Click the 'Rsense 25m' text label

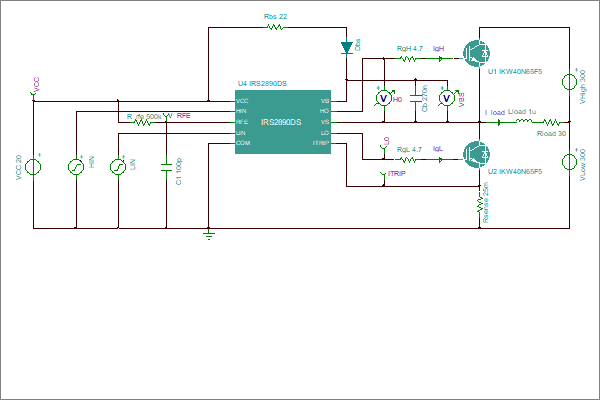click(x=486, y=202)
